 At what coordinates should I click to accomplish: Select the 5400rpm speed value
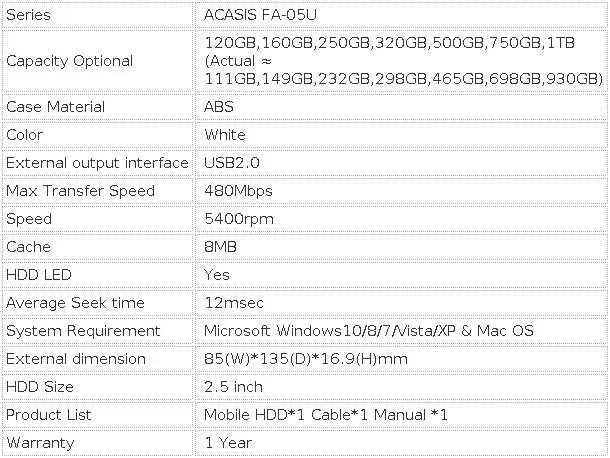[238, 219]
